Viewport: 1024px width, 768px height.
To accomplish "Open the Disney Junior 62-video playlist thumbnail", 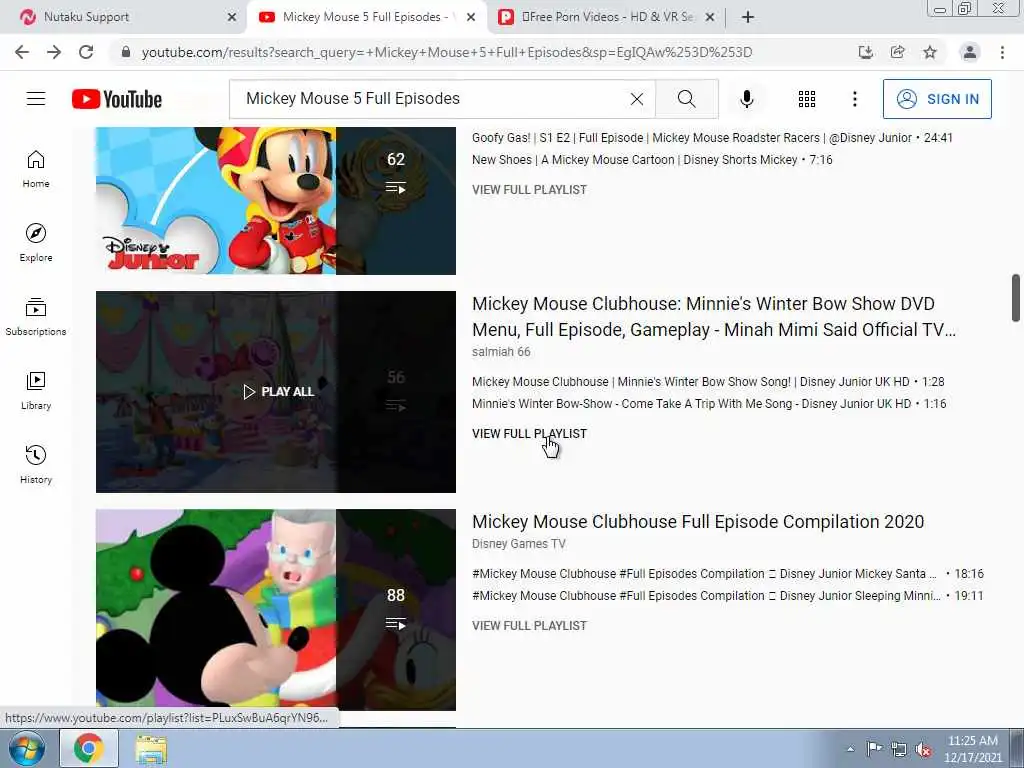I will pyautogui.click(x=276, y=200).
